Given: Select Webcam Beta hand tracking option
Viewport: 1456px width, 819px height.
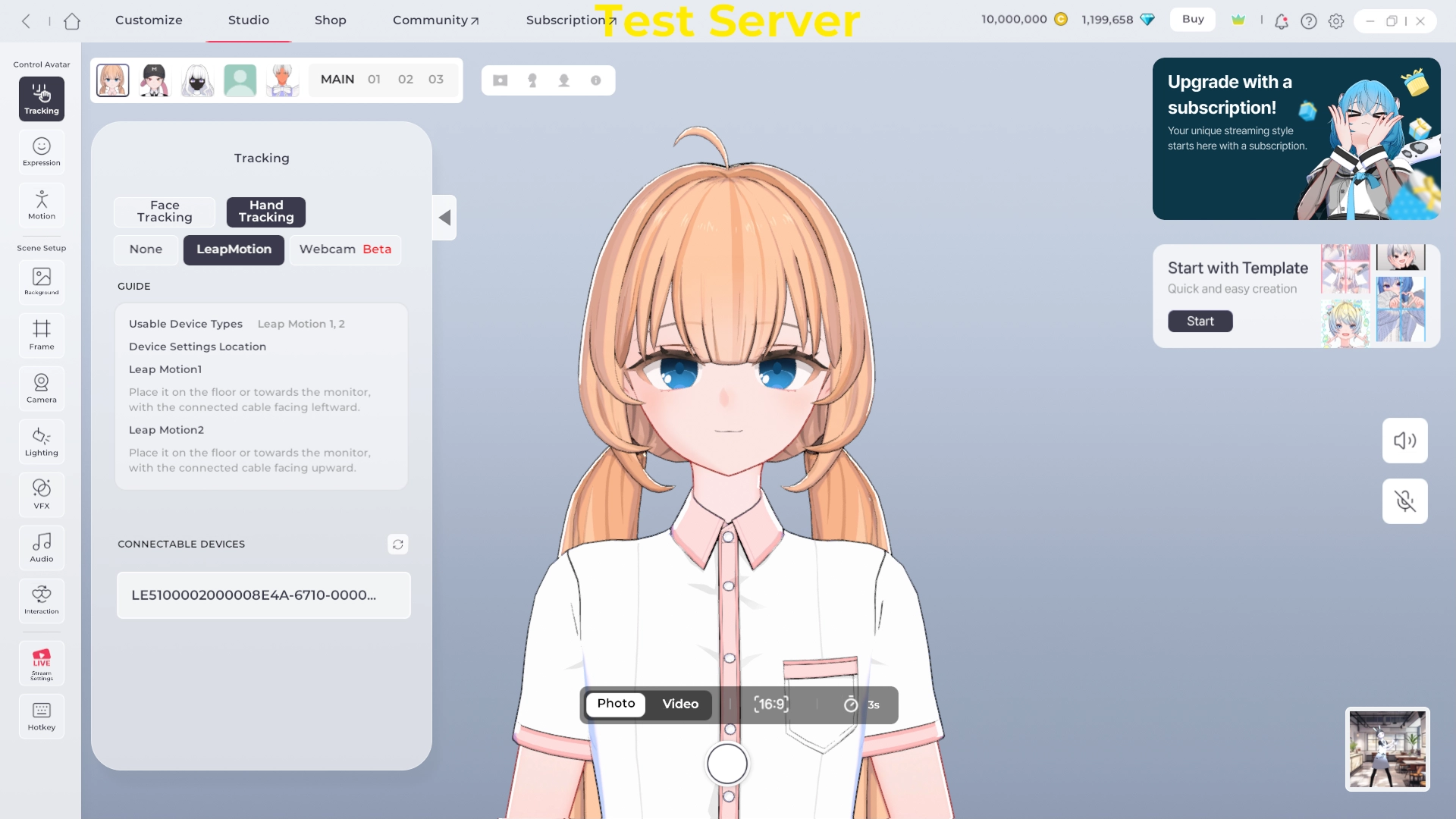Looking at the screenshot, I should [345, 249].
